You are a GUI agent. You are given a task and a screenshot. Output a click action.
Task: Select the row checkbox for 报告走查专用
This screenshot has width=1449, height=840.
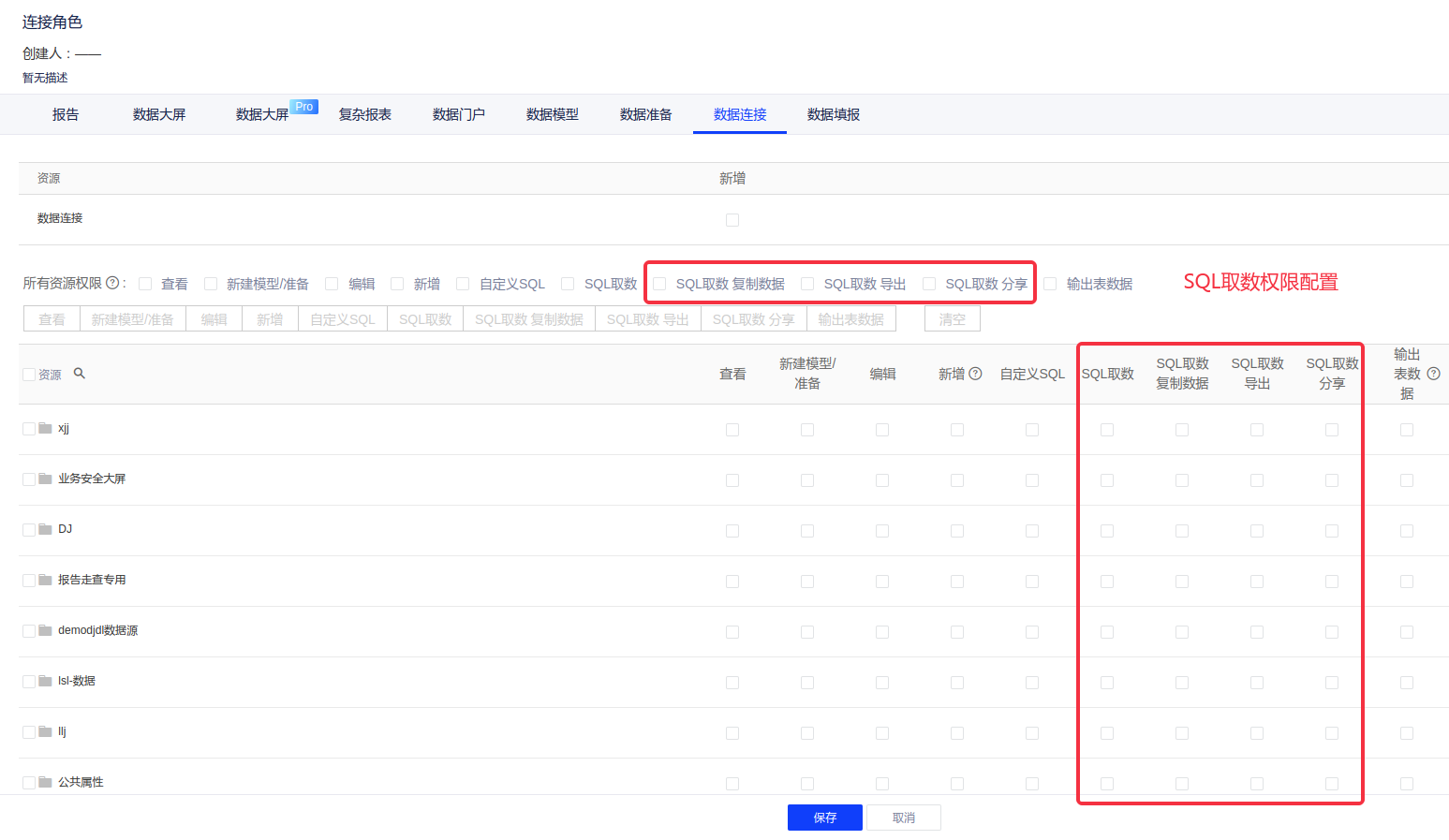click(x=29, y=581)
